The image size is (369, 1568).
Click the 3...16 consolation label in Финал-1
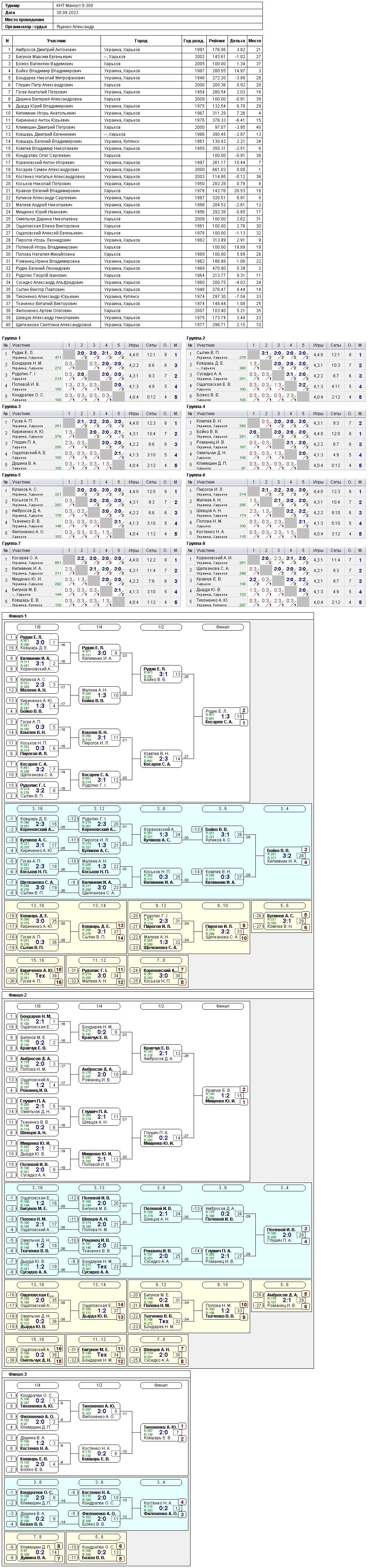click(x=38, y=809)
